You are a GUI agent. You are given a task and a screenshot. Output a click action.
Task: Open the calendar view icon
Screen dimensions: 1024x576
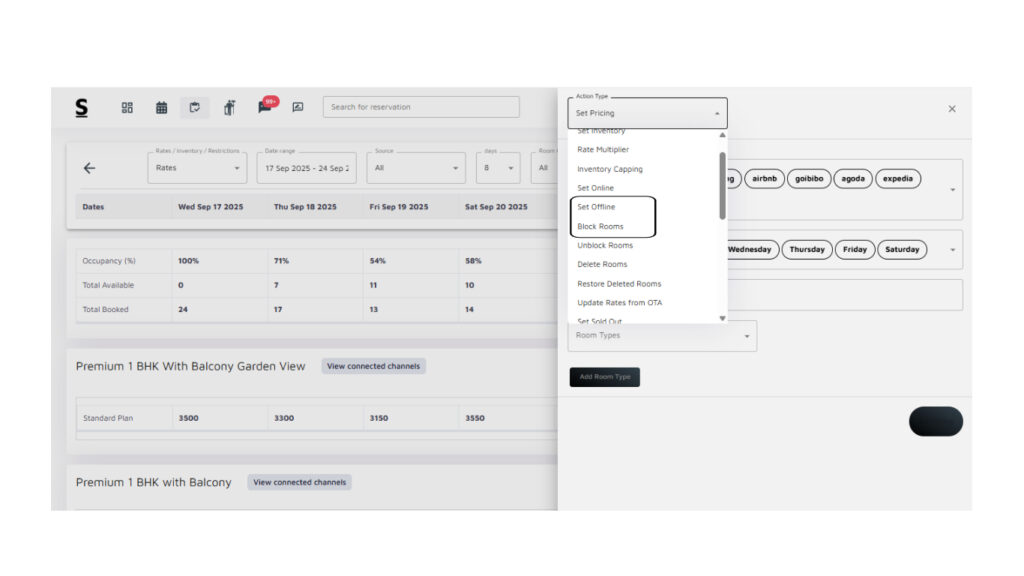161,108
